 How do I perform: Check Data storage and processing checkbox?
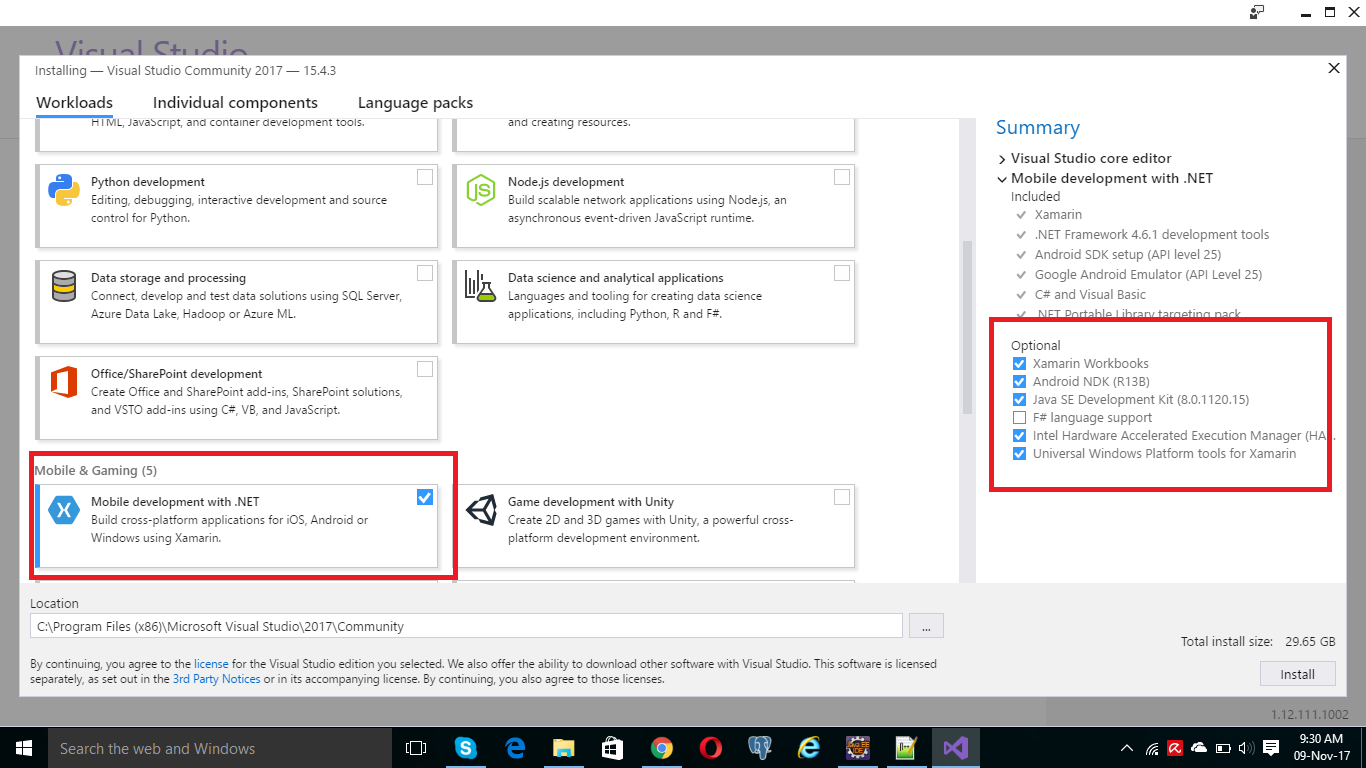click(425, 273)
